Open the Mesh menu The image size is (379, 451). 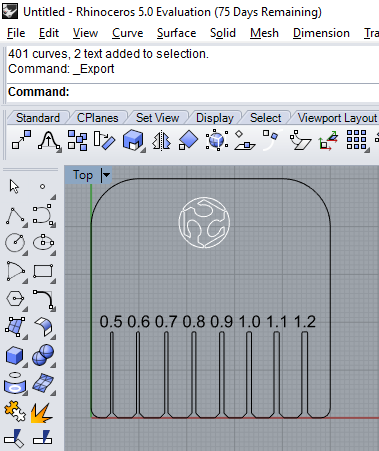coord(264,33)
